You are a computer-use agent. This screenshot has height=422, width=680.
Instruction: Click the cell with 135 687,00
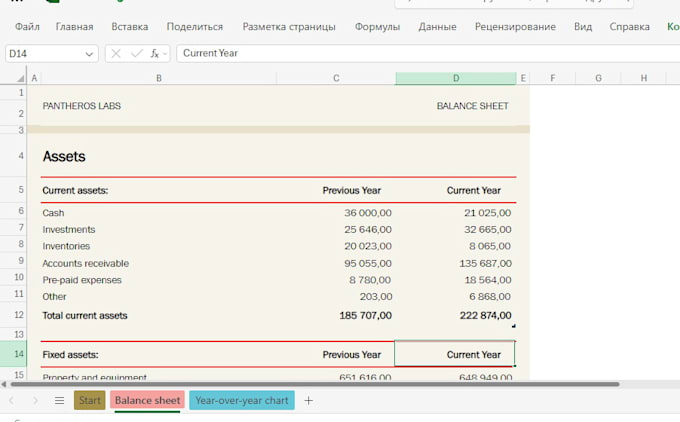485,263
